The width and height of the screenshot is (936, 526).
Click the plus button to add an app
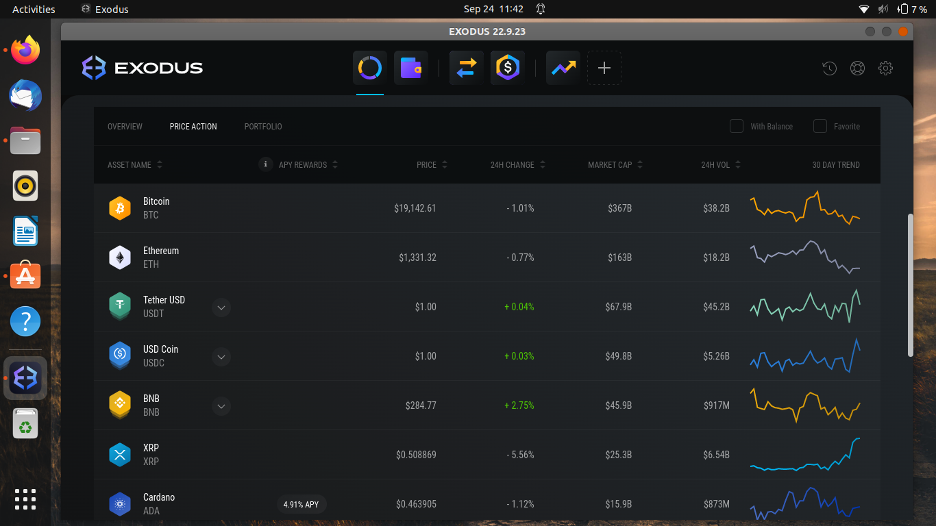coord(604,68)
